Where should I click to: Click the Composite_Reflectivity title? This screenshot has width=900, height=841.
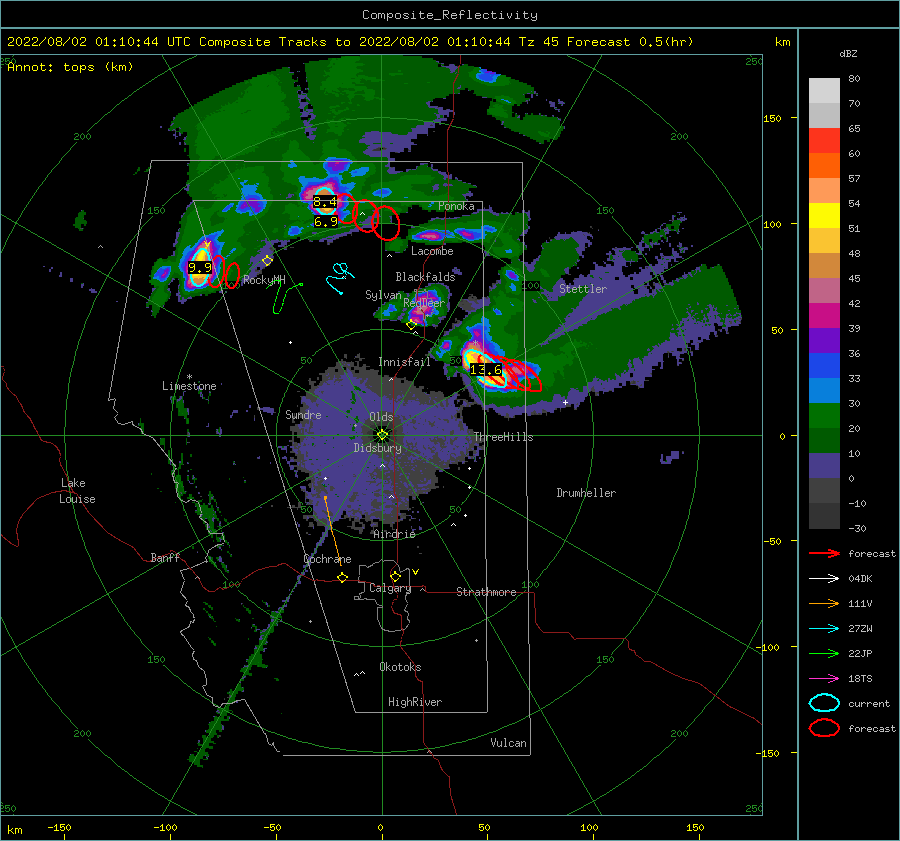(450, 15)
